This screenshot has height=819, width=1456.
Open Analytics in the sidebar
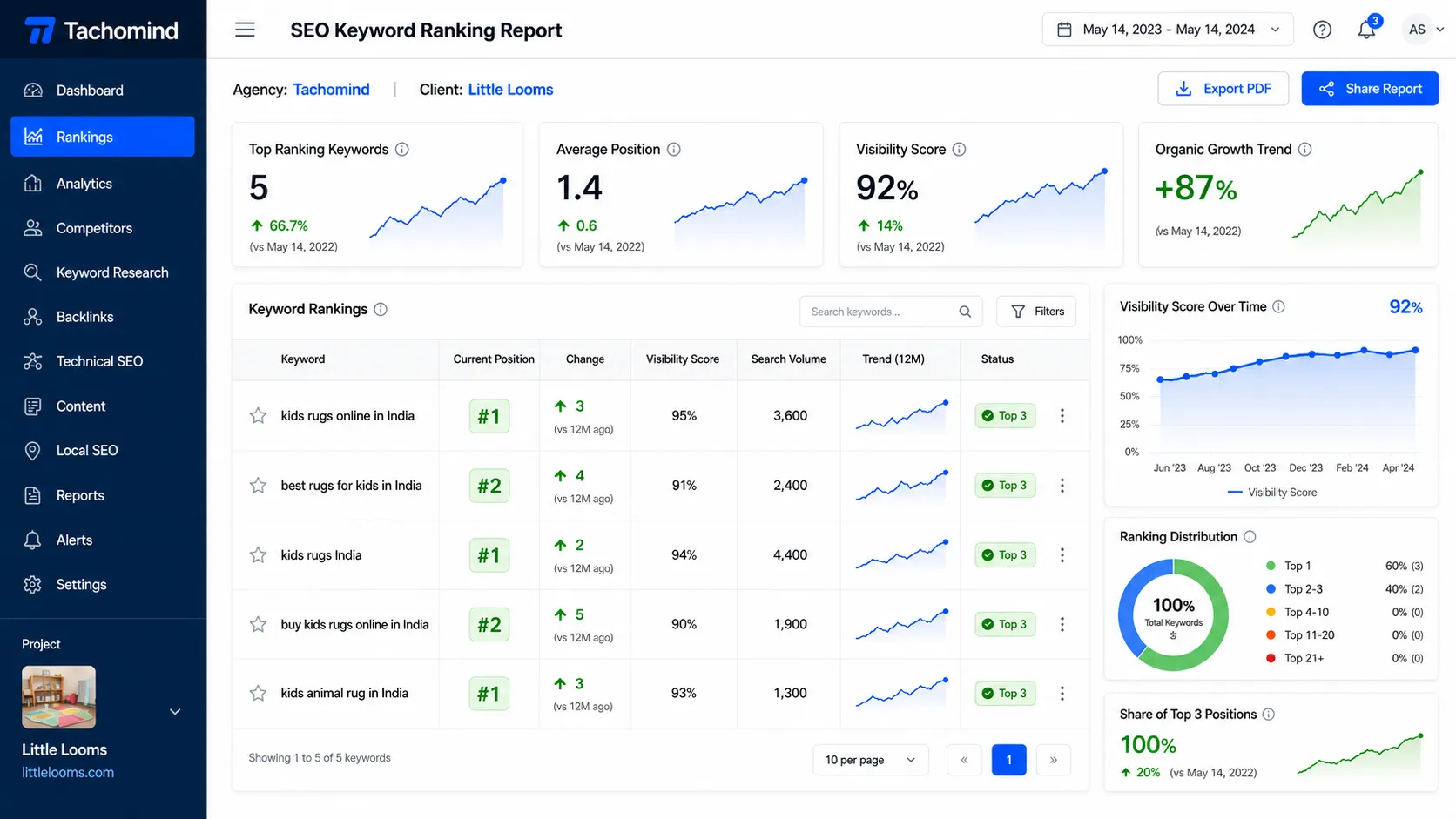tap(103, 184)
